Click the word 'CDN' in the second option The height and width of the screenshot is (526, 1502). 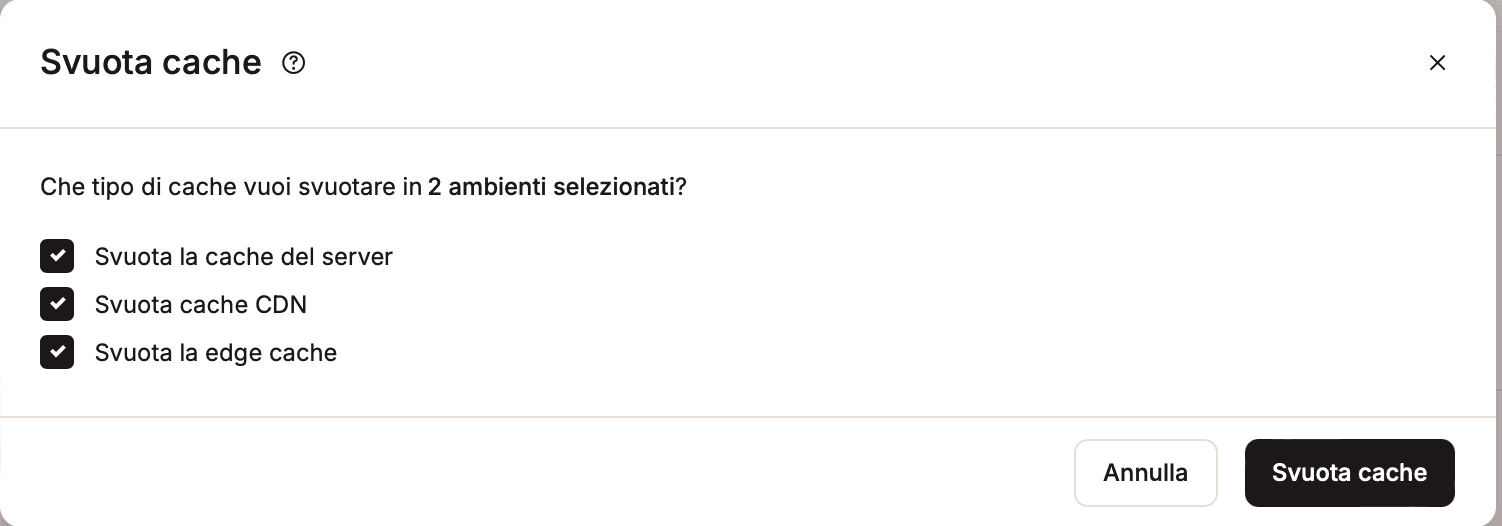[x=284, y=305]
